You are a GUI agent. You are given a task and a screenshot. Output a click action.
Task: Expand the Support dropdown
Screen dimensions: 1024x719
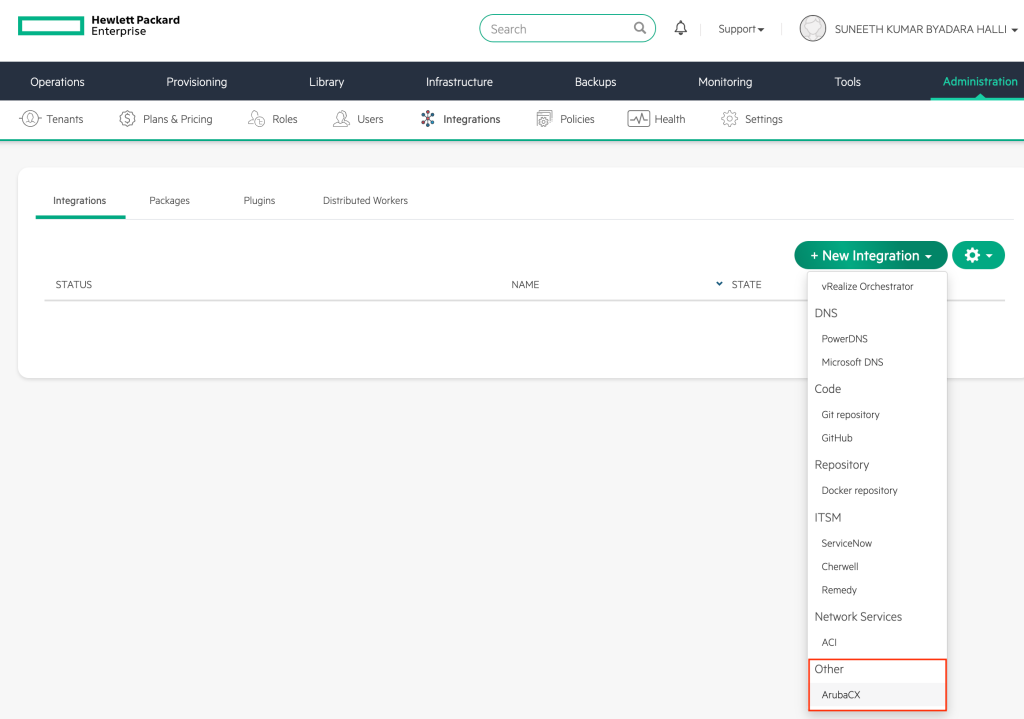[741, 29]
